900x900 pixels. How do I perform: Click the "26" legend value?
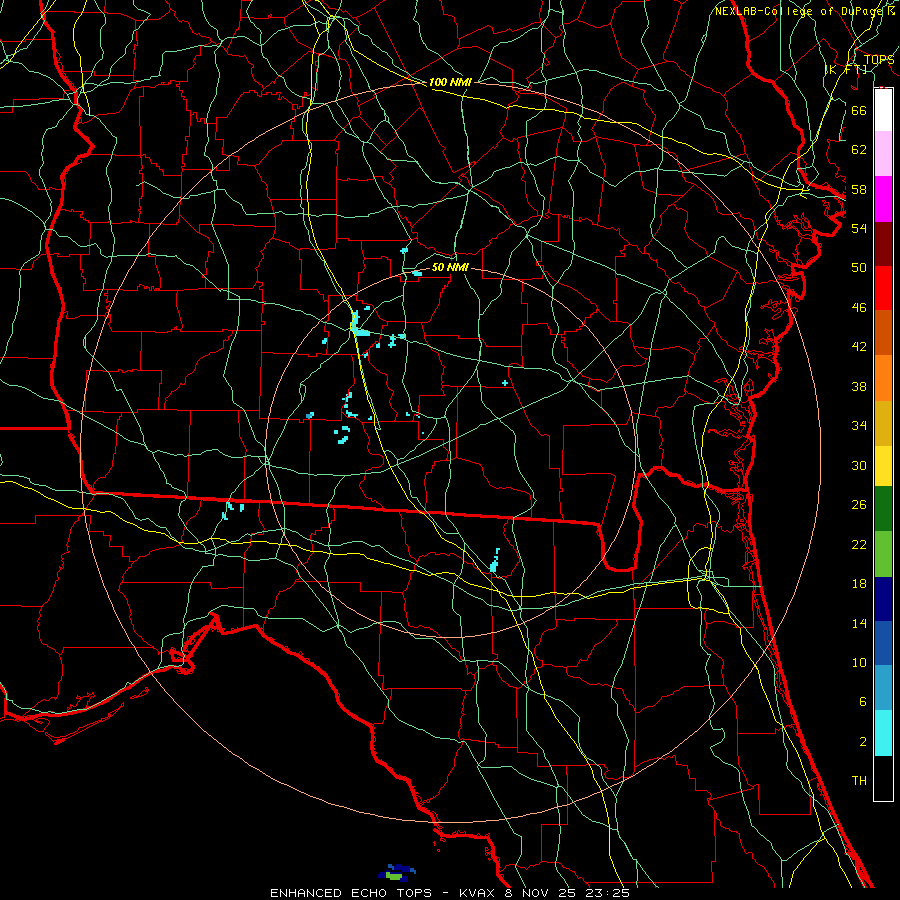coord(859,505)
